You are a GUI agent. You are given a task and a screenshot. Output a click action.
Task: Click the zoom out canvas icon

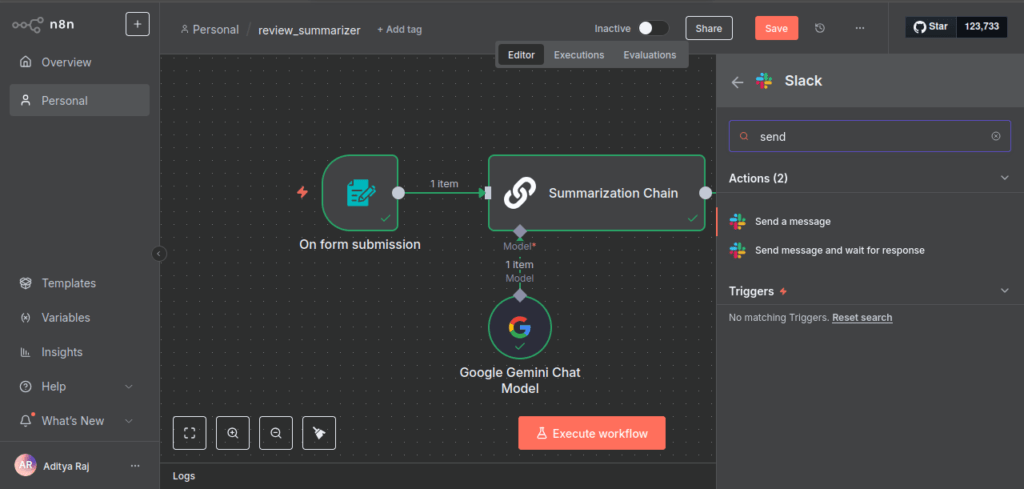click(275, 433)
